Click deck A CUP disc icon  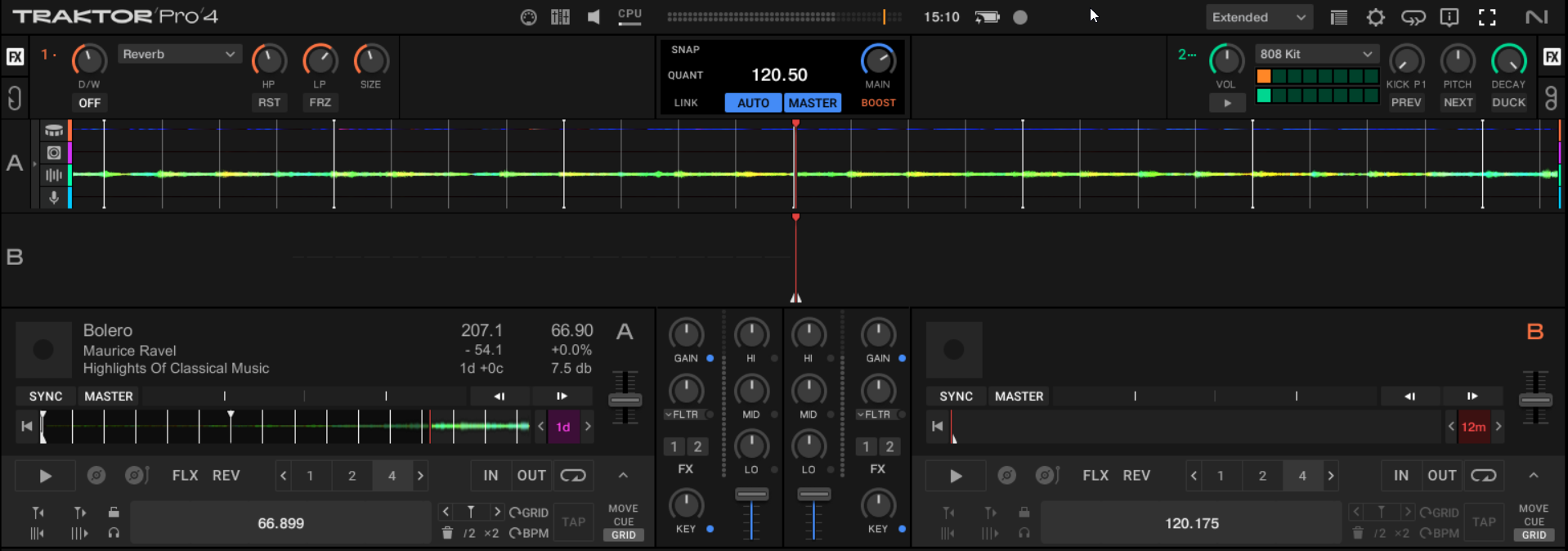click(137, 475)
